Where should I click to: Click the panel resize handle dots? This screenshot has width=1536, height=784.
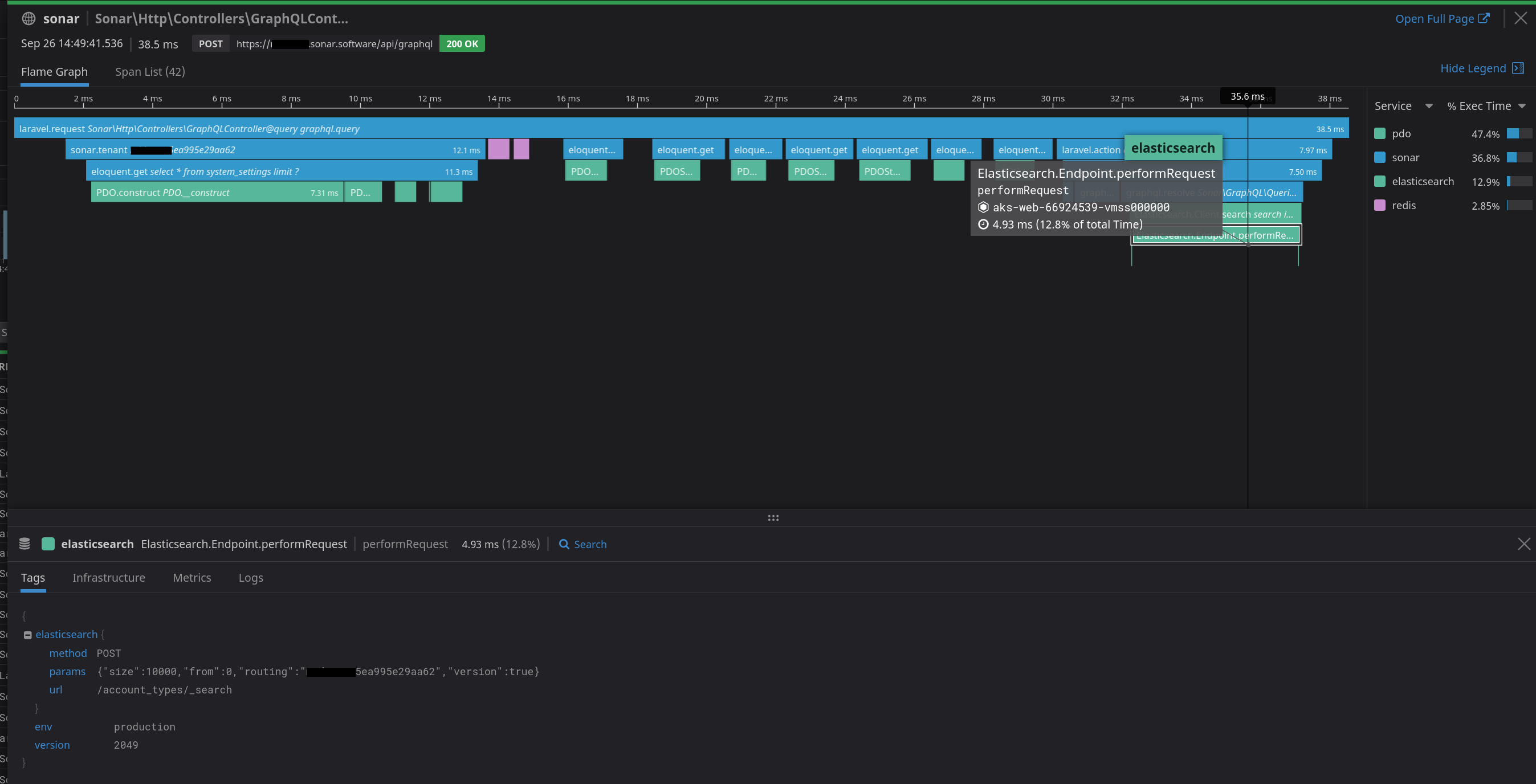tap(773, 518)
